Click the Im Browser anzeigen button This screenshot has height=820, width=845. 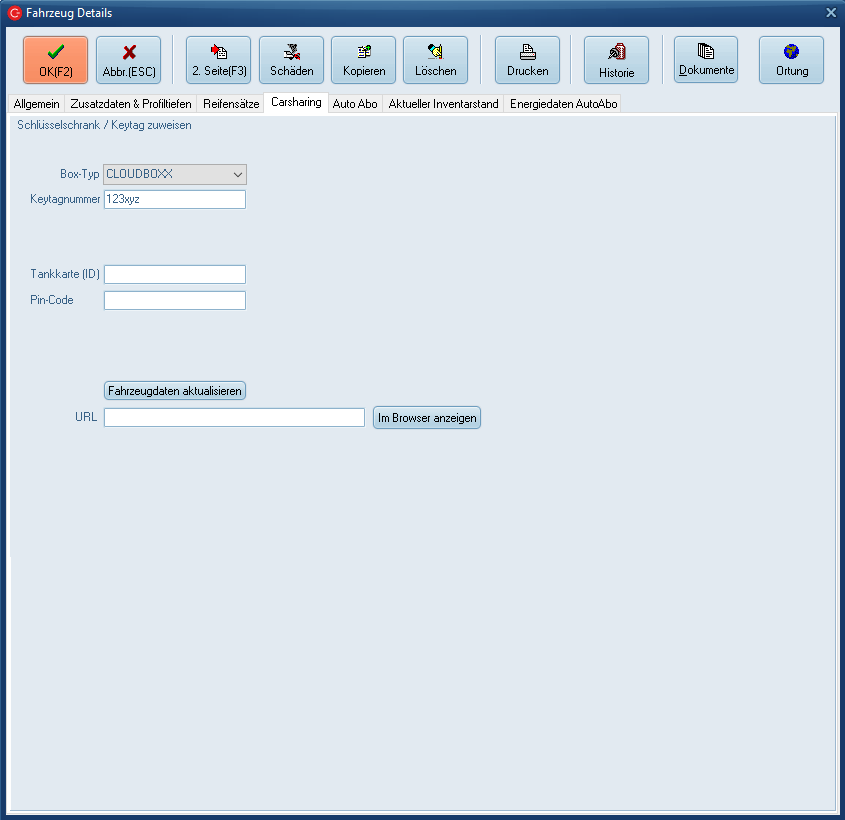tap(427, 418)
